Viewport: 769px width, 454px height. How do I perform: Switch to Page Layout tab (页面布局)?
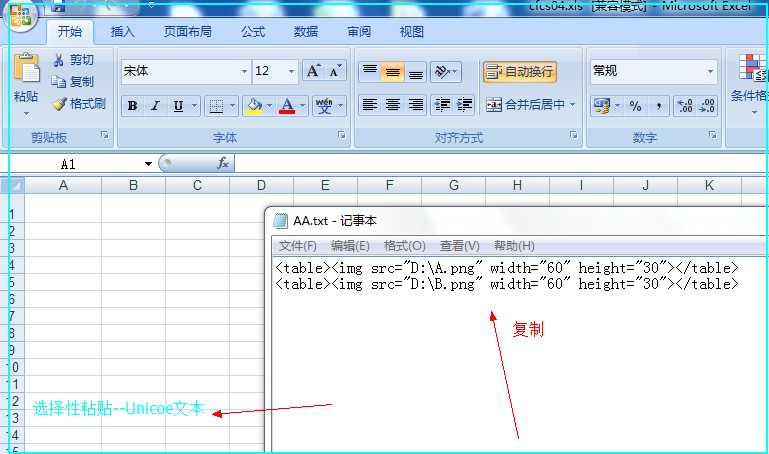[x=187, y=32]
